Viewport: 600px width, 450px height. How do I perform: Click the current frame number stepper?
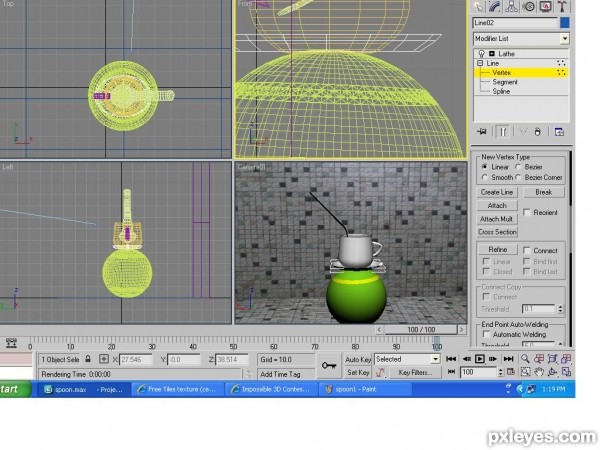(501, 372)
